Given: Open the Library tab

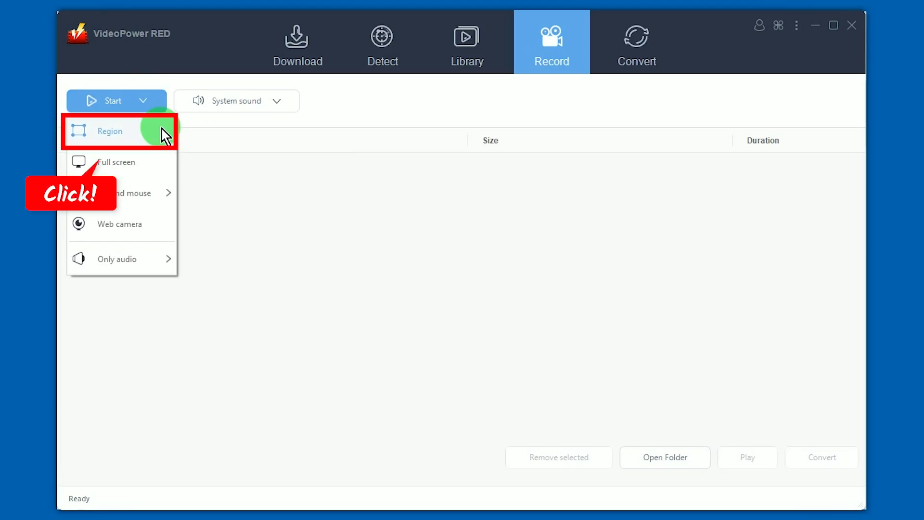Looking at the screenshot, I should click(x=467, y=45).
